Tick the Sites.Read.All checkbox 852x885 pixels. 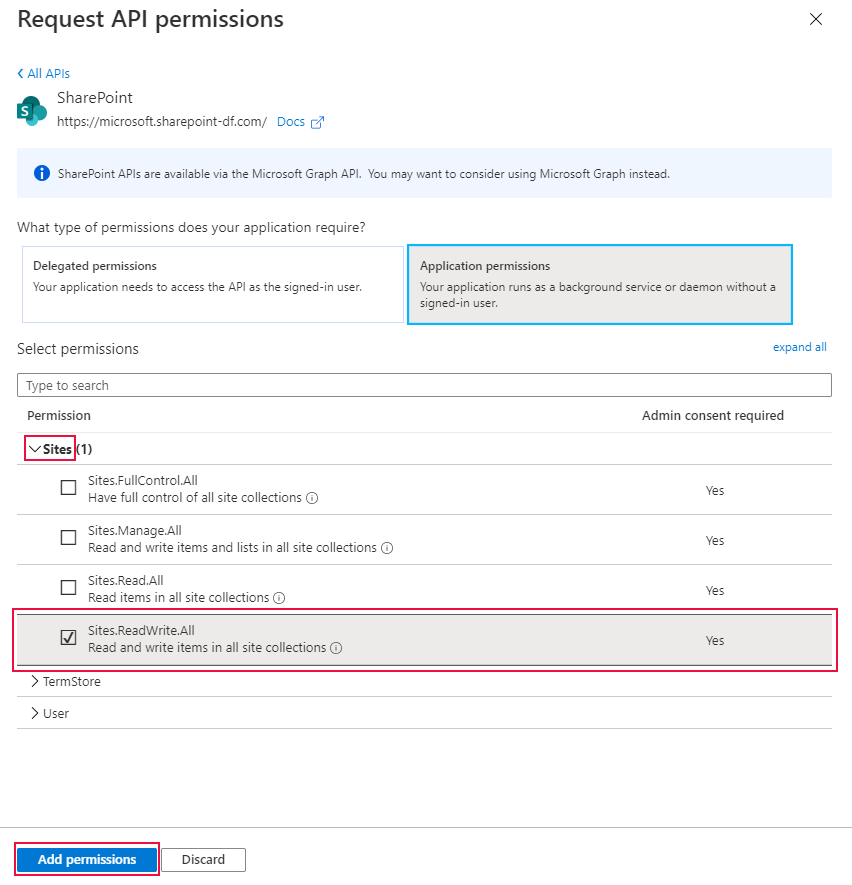(x=68, y=588)
